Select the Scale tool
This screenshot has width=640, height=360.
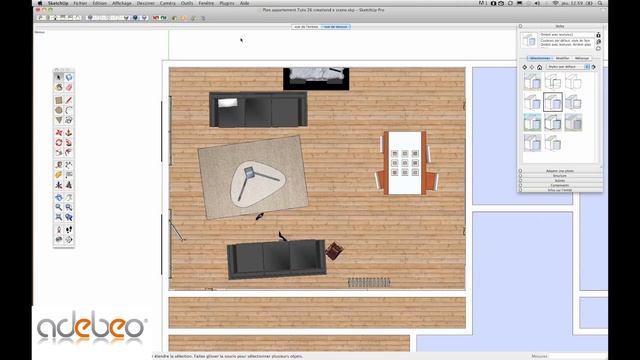click(x=59, y=153)
